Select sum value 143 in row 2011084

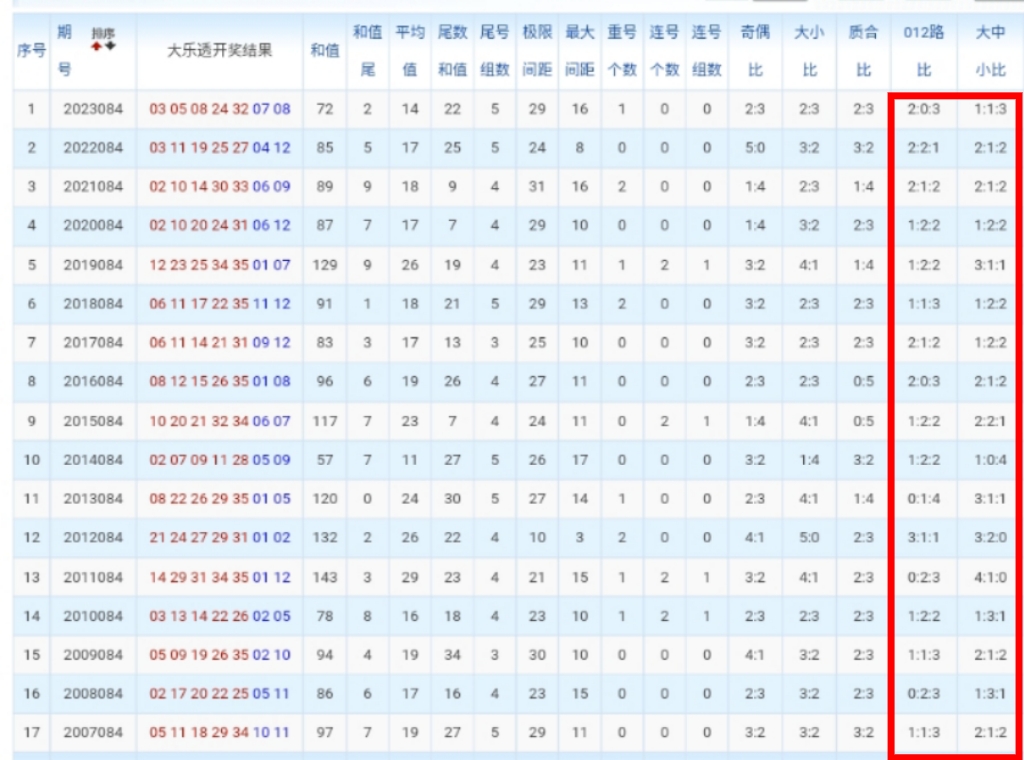(325, 577)
